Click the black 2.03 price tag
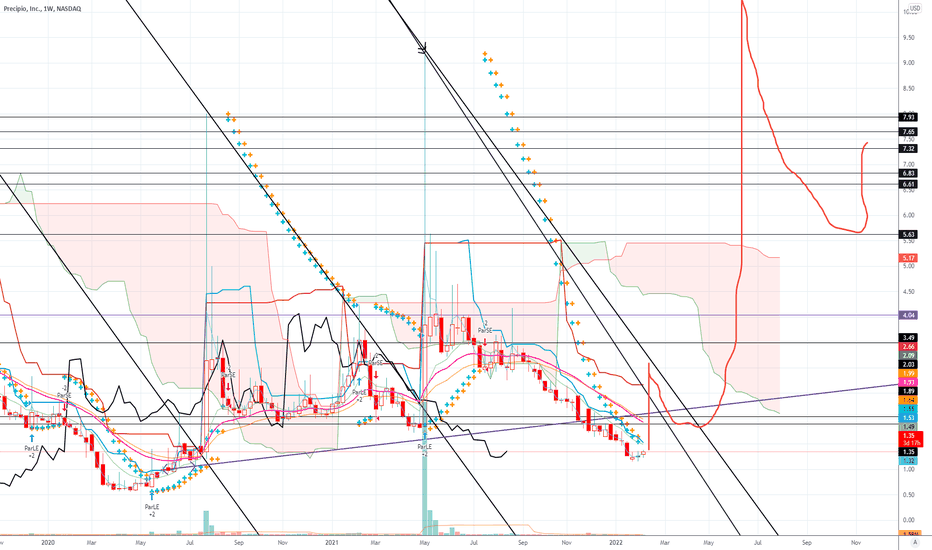Image resolution: width=932 pixels, height=550 pixels. pyautogui.click(x=909, y=364)
